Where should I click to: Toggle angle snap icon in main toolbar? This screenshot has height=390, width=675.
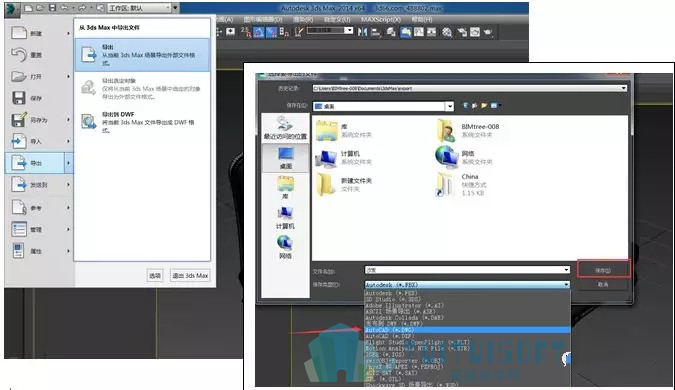click(259, 32)
